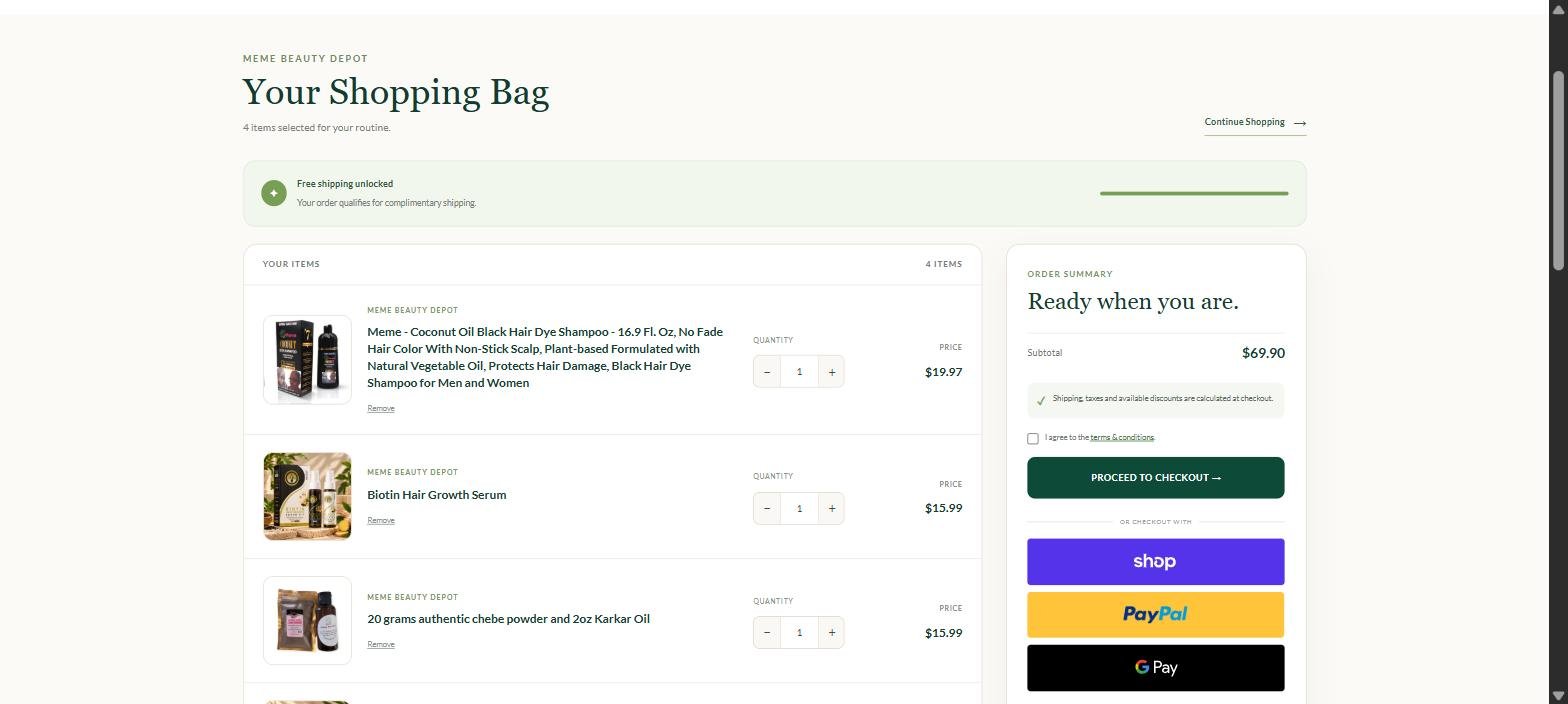The image size is (1568, 704).
Task: Click the 'Free shipping unlocked' text
Action: point(345,184)
